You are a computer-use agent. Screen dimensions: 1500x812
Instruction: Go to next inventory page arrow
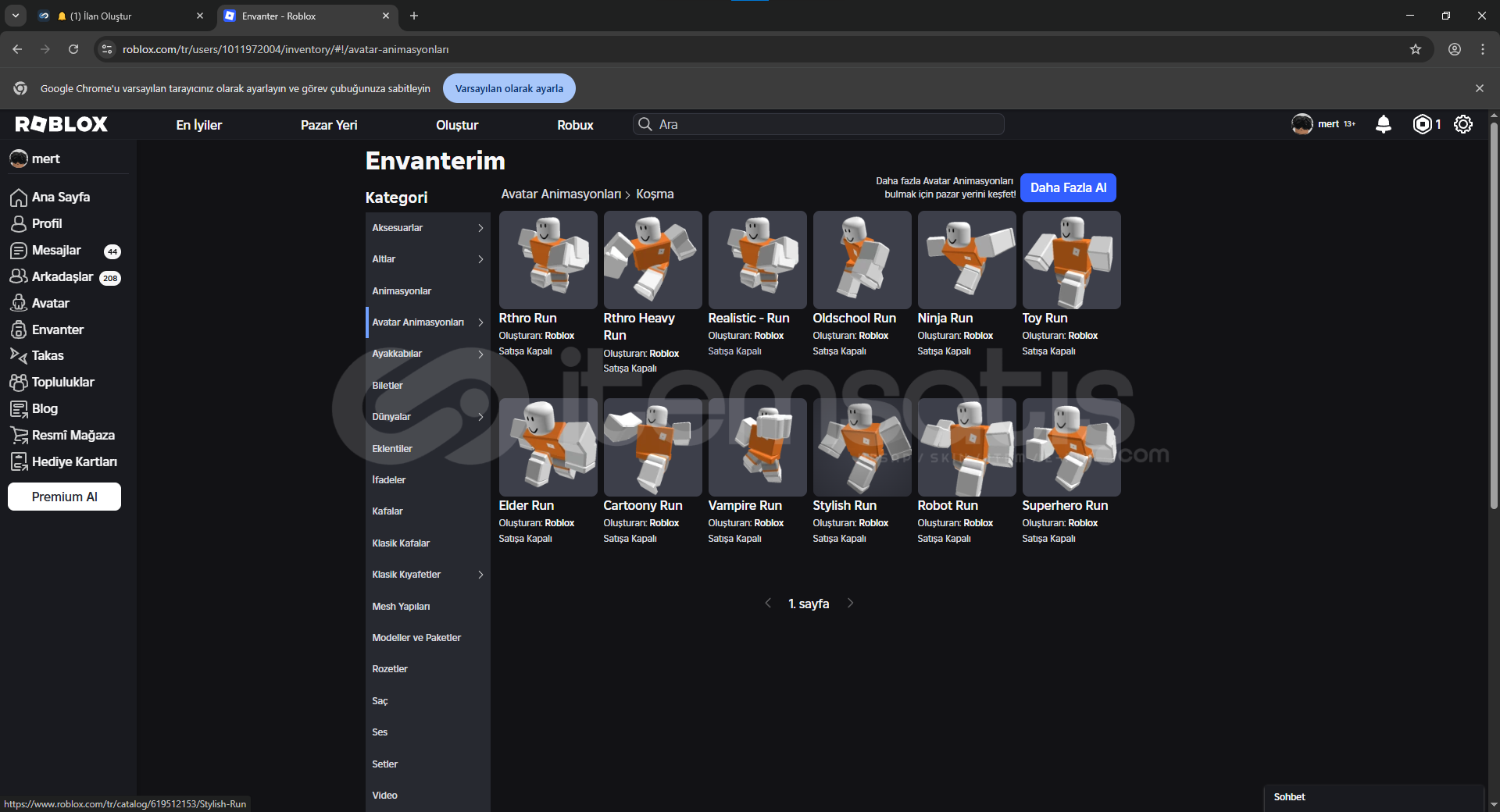pos(850,603)
